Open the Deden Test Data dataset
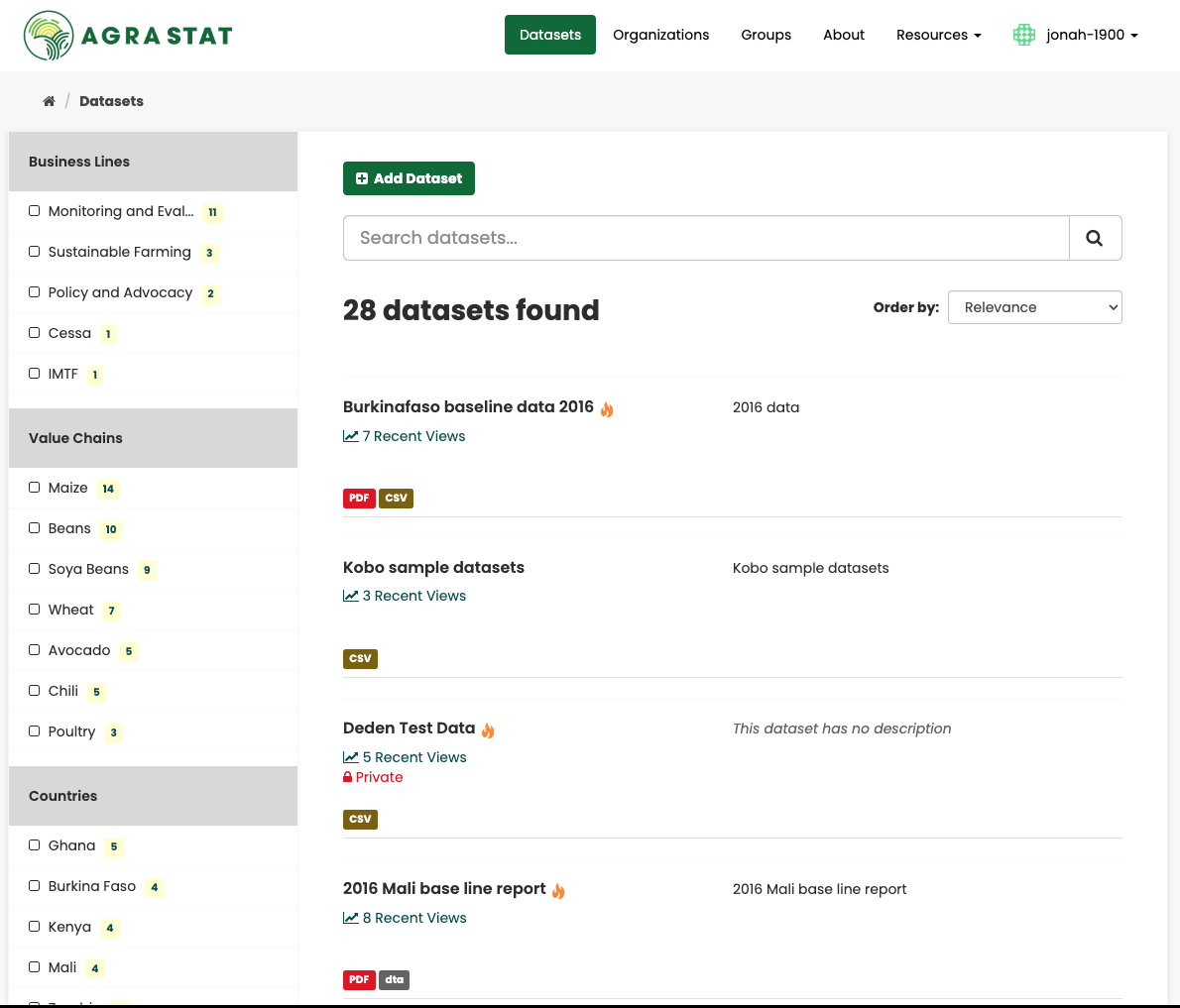Screen dimensions: 1180x1008 tap(409, 728)
